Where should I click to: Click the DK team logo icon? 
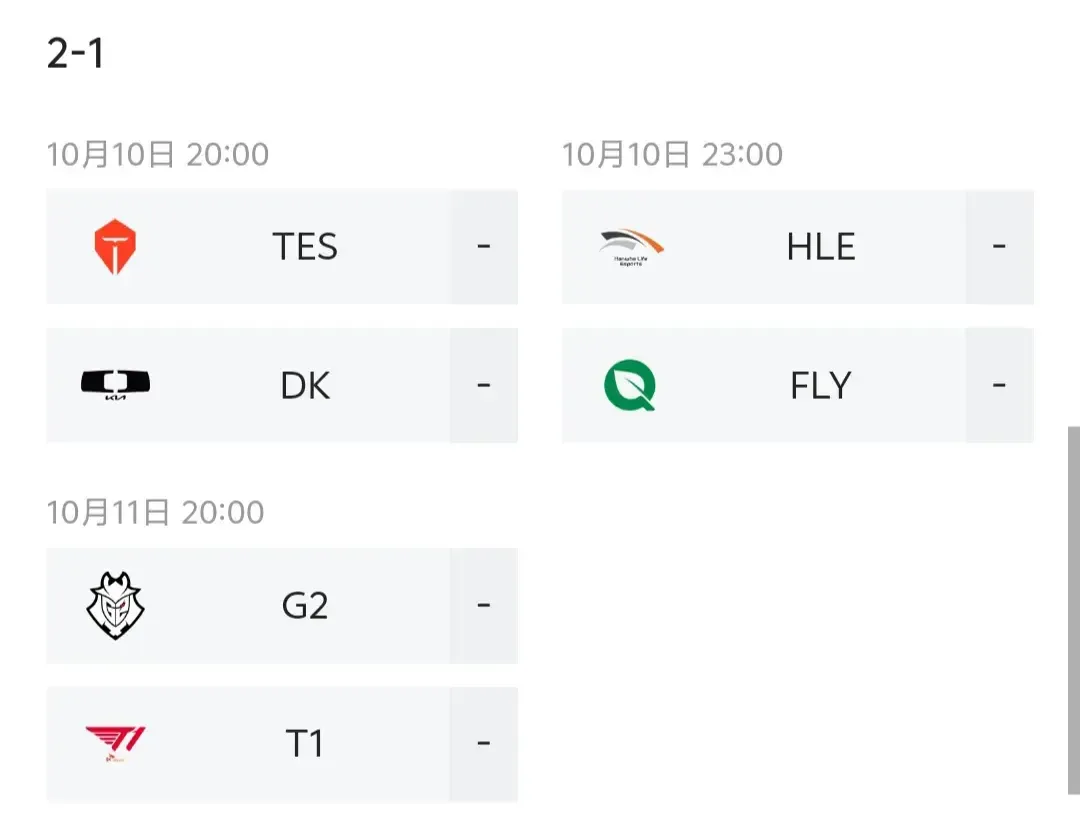tap(115, 384)
